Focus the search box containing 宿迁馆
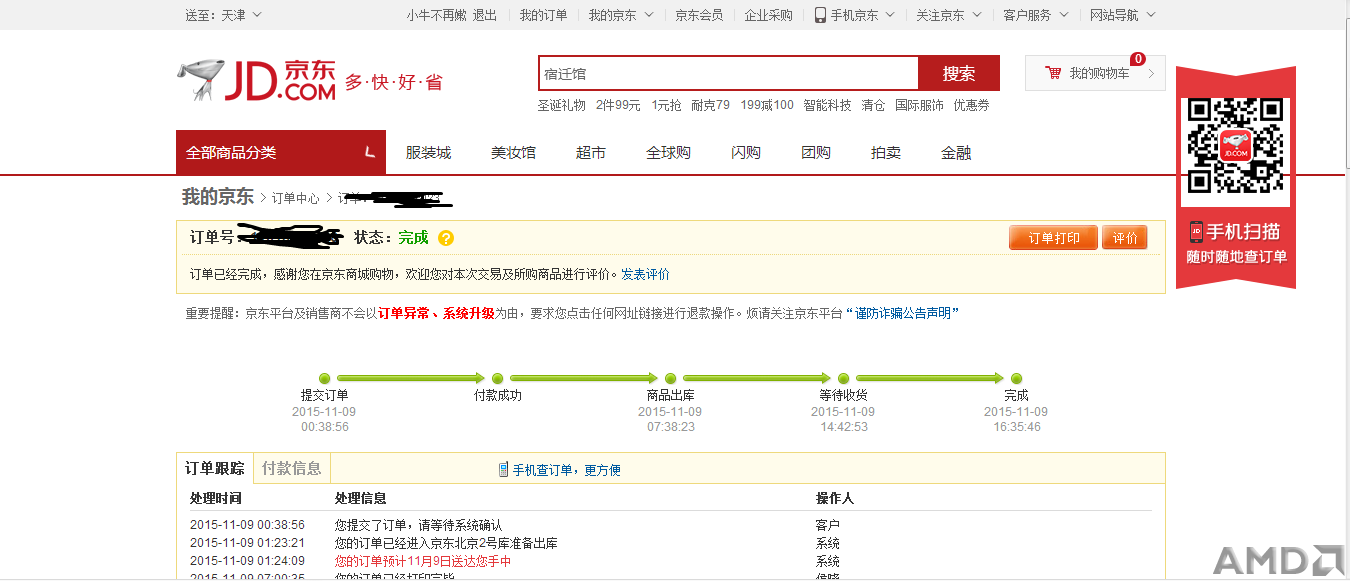 (728, 73)
